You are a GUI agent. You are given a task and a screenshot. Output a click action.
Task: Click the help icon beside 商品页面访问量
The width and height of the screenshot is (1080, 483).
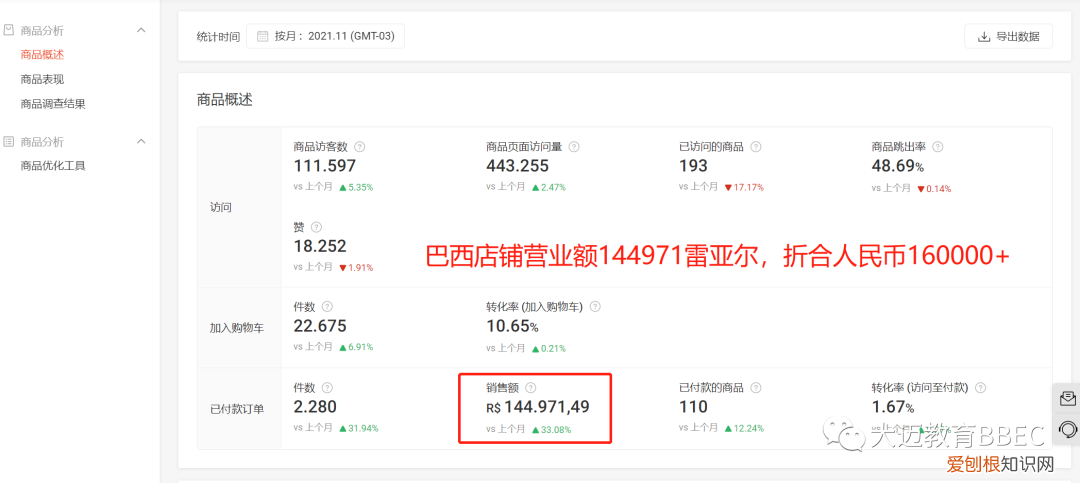point(574,147)
